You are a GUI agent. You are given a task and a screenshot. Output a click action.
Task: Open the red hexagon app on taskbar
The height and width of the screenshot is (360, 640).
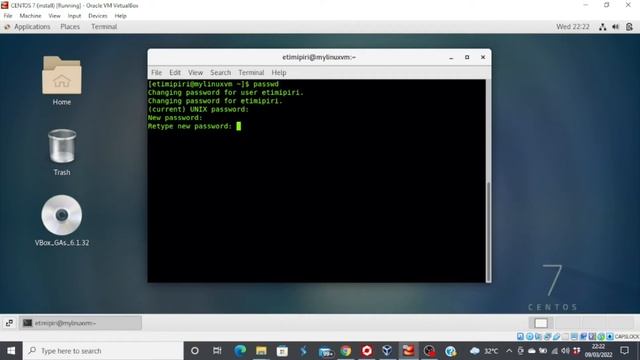pyautogui.click(x=367, y=351)
